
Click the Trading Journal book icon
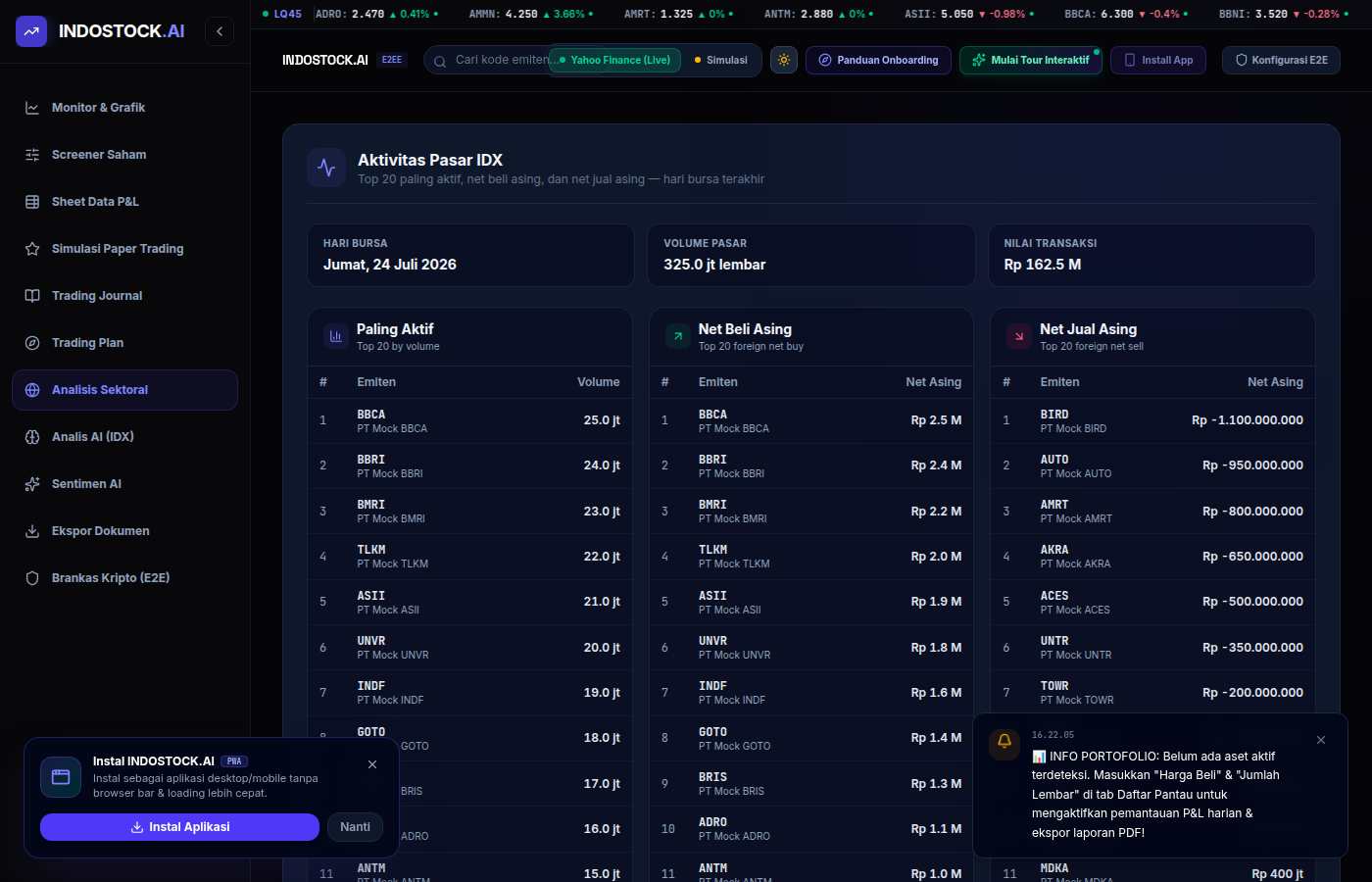32,296
